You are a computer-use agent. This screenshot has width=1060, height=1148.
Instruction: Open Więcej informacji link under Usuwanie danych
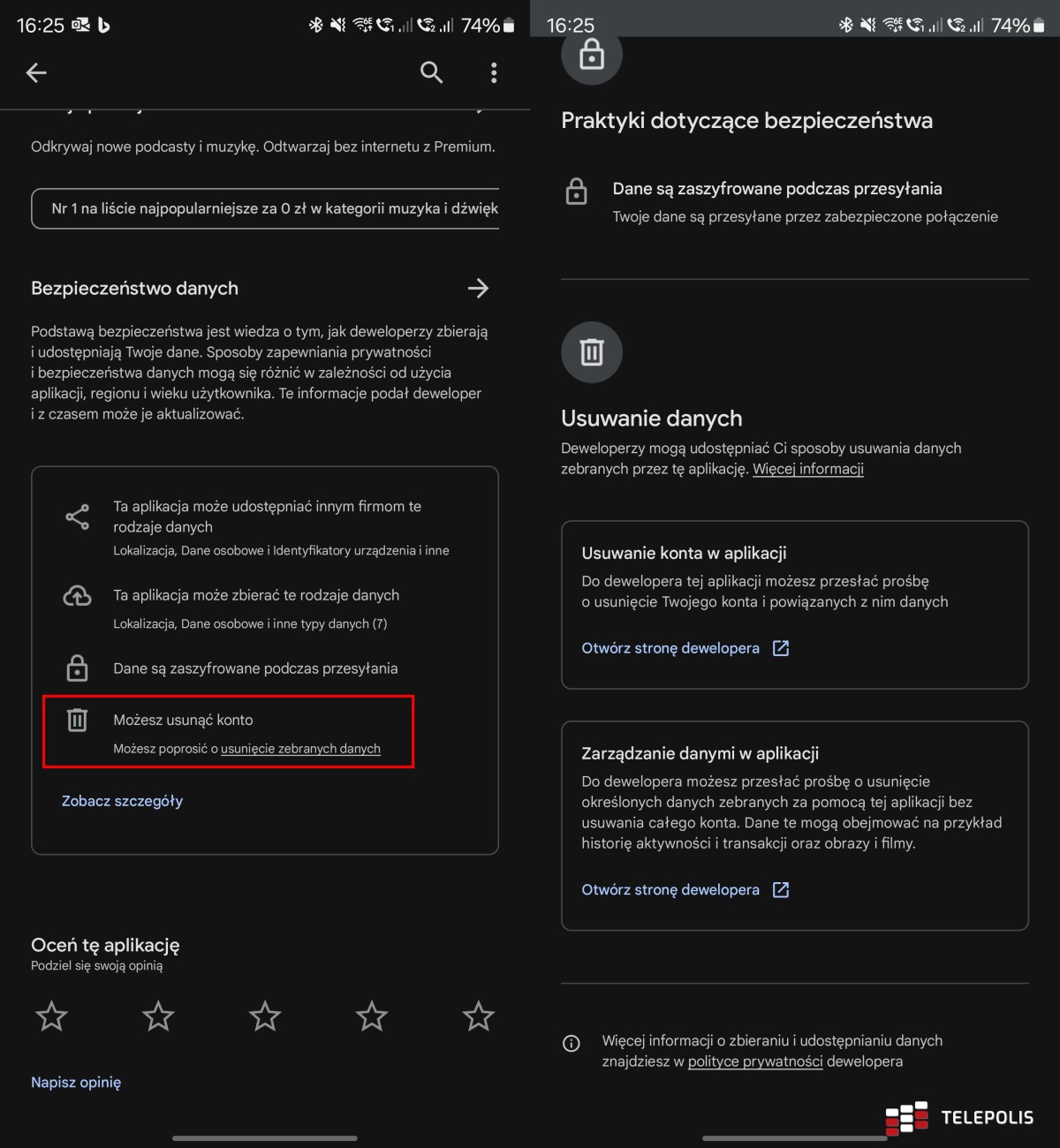808,469
